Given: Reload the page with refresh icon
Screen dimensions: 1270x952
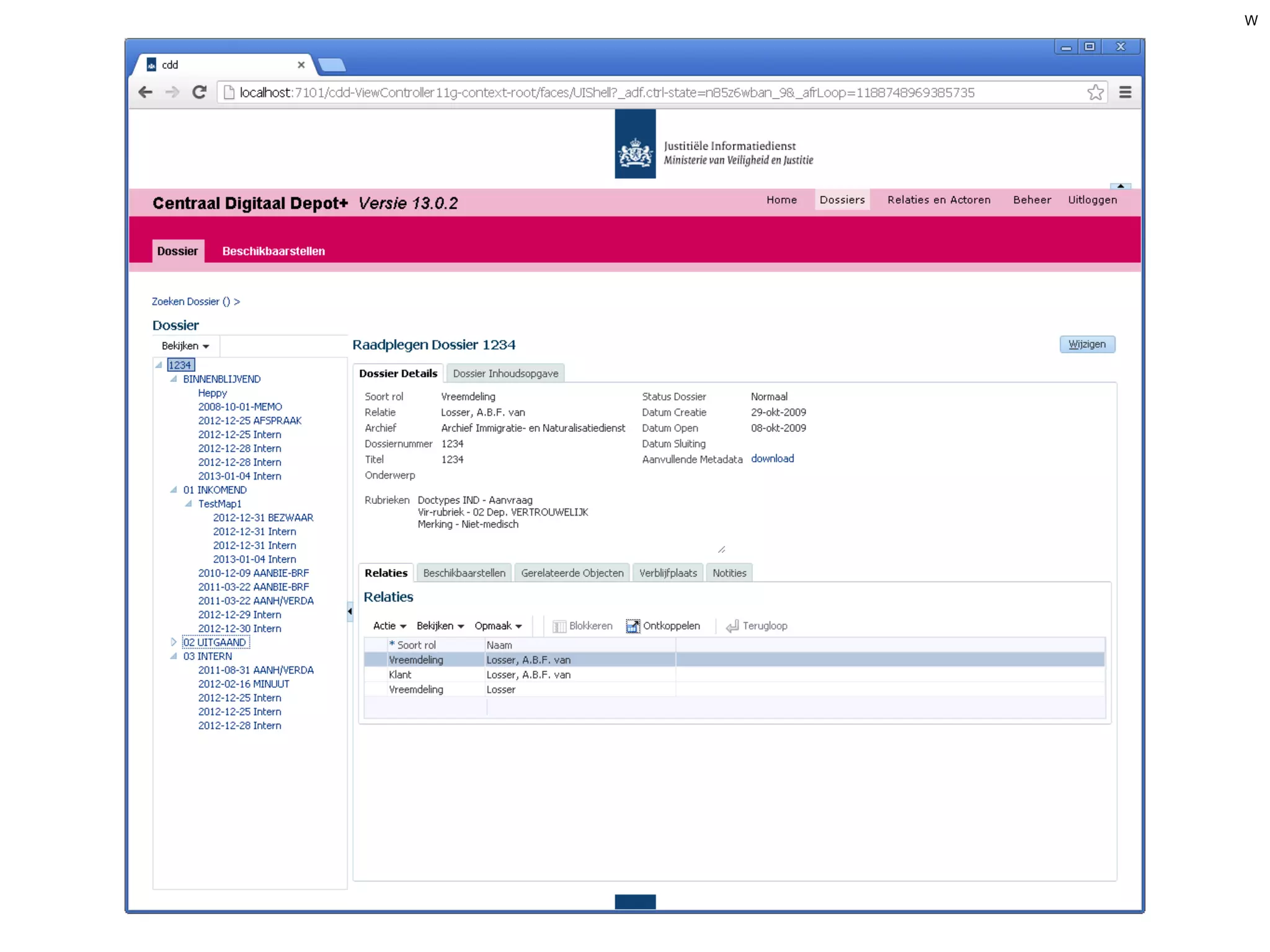Looking at the screenshot, I should point(199,92).
